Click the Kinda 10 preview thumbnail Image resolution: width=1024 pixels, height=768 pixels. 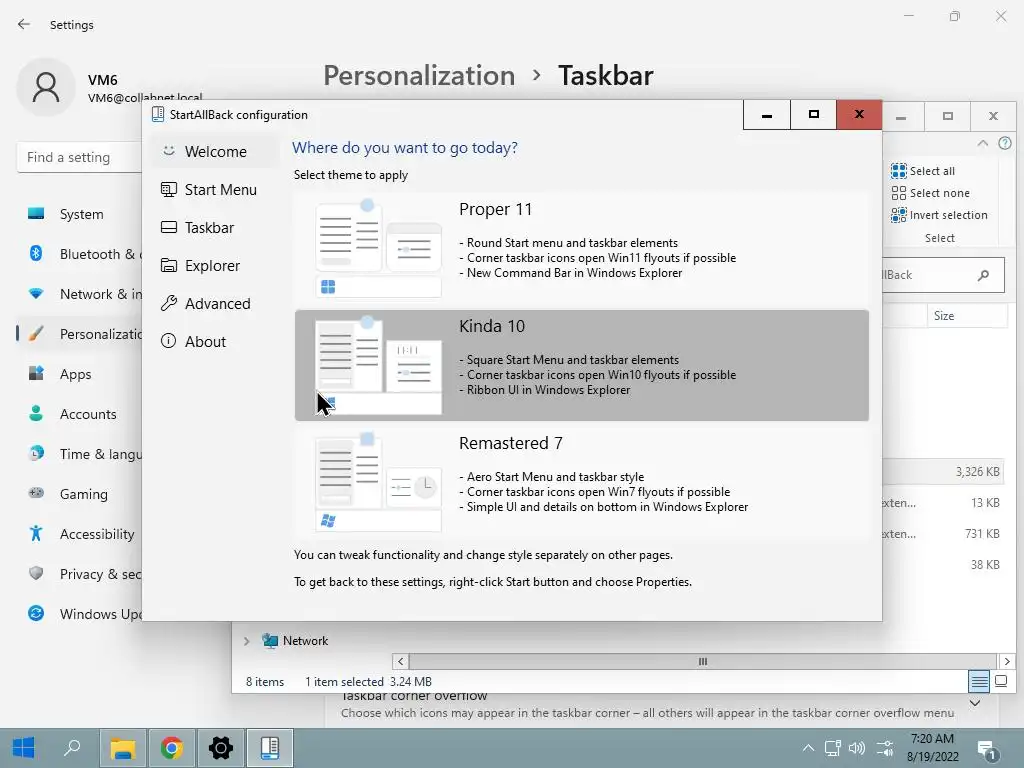pyautogui.click(x=378, y=365)
